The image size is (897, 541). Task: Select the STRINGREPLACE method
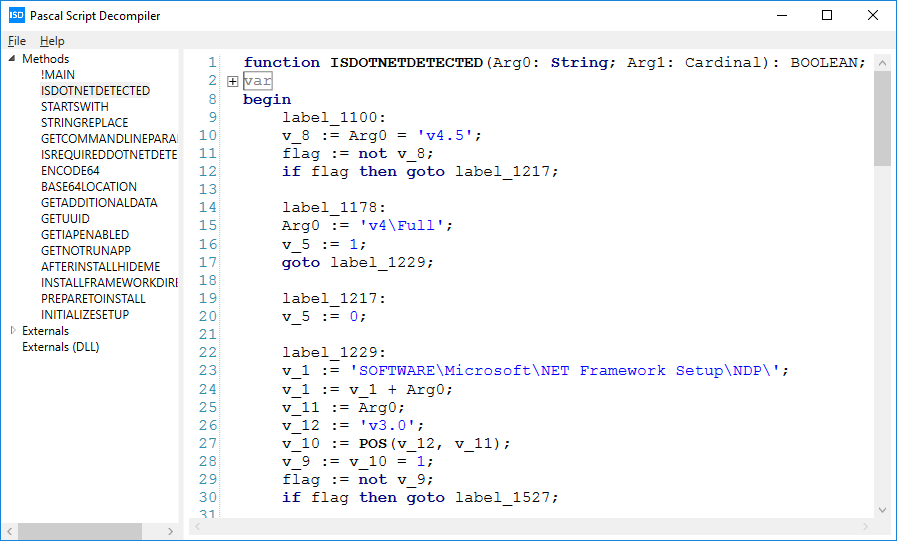coord(84,123)
